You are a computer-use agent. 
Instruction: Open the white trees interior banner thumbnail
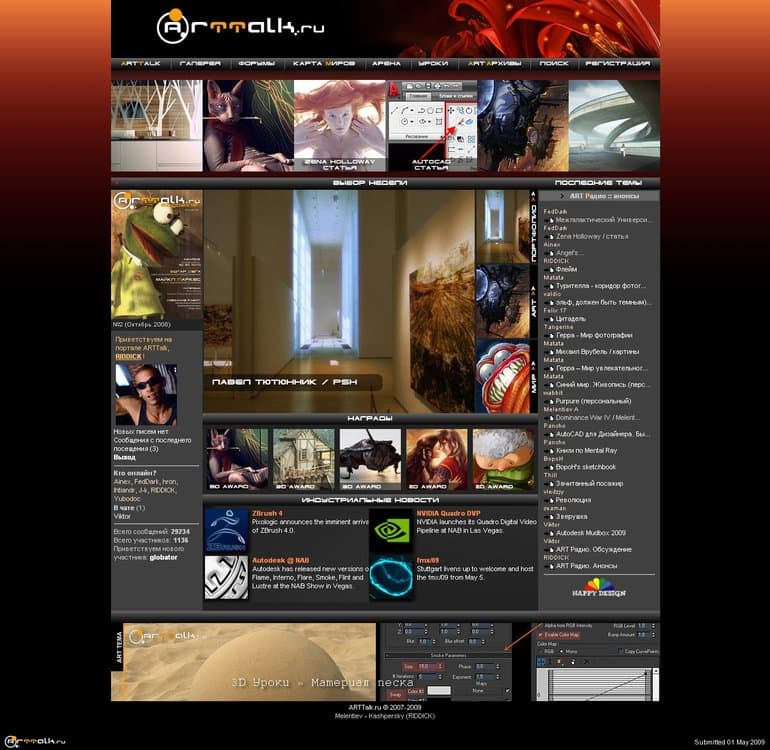pos(157,125)
